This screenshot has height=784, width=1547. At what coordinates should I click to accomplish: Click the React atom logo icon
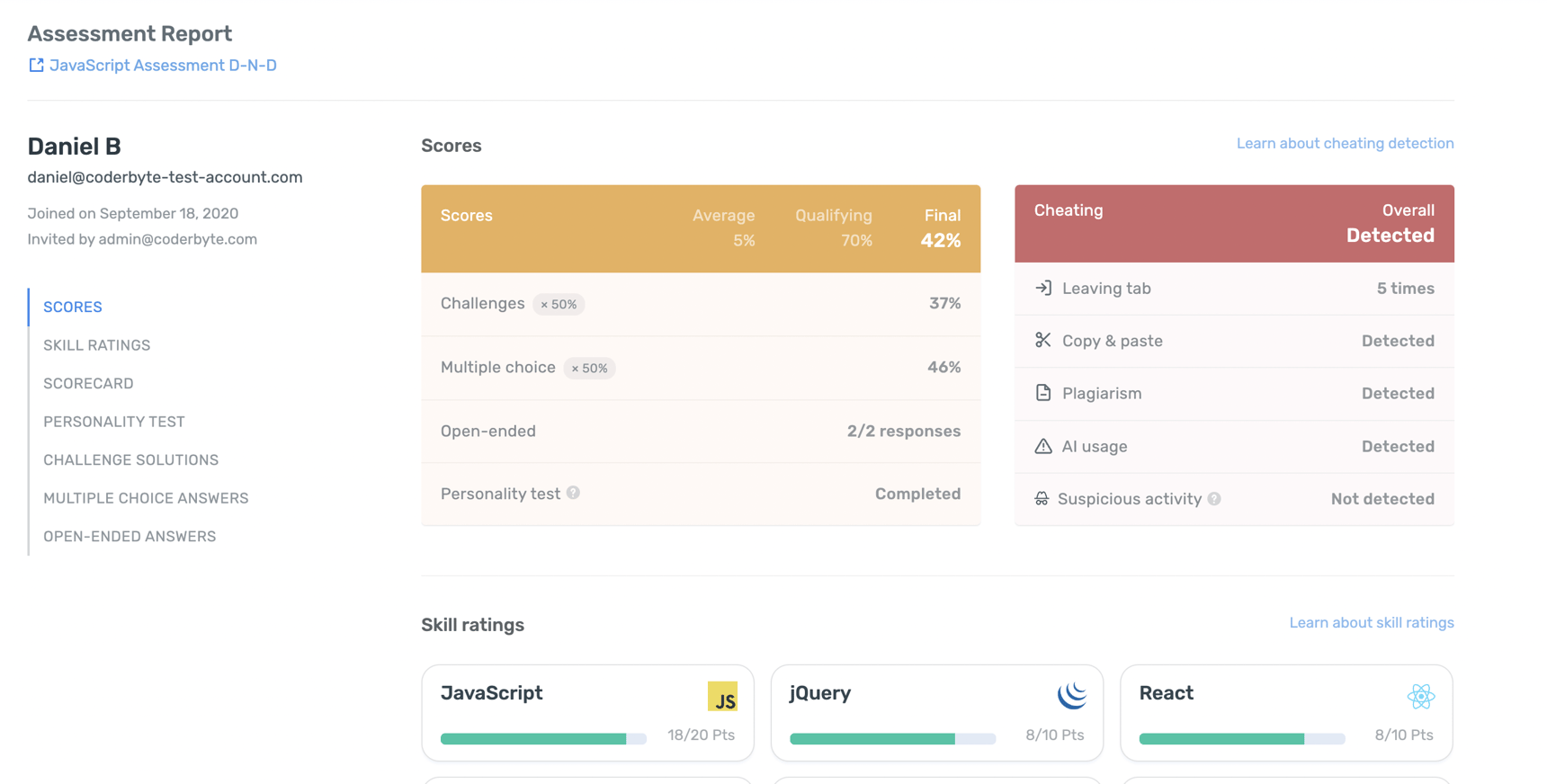tap(1420, 696)
